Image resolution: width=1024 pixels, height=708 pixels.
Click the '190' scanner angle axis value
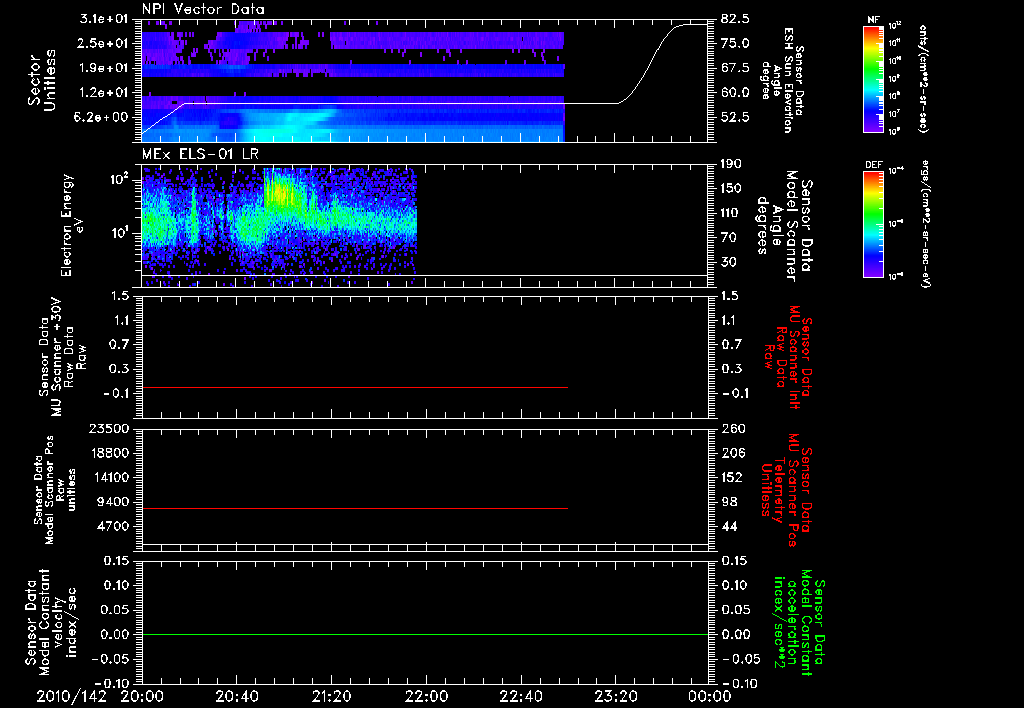coord(731,164)
